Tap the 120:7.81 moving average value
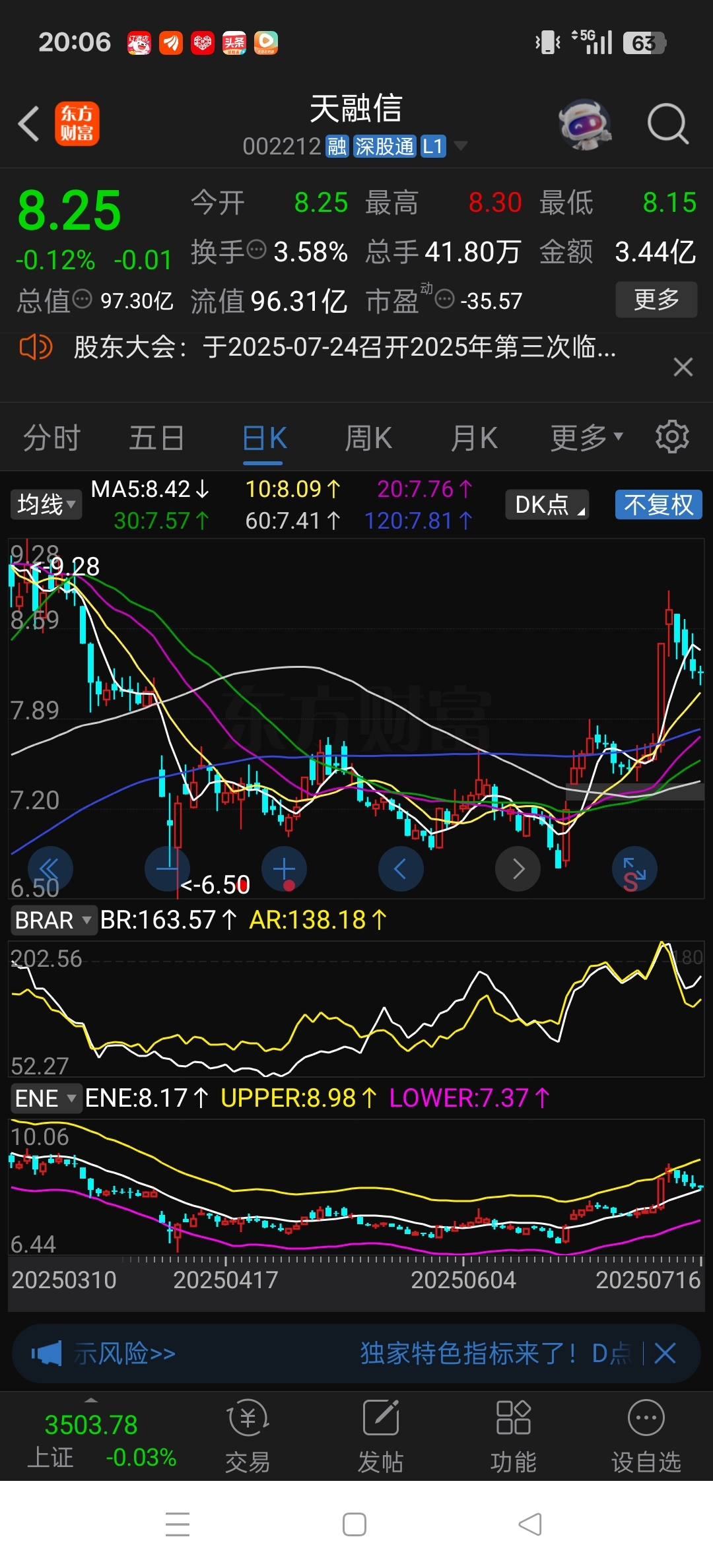 [x=419, y=521]
